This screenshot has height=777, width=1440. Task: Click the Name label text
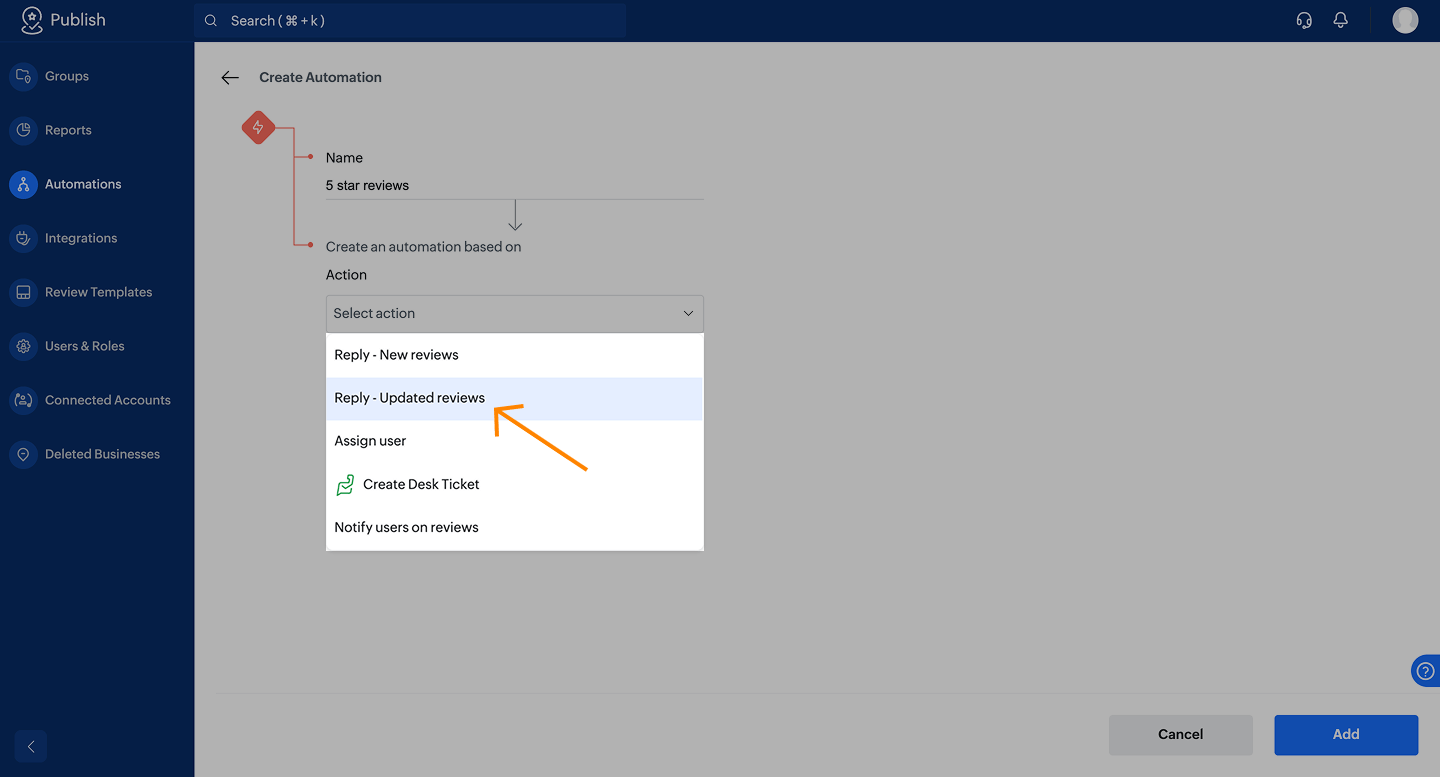click(x=344, y=158)
